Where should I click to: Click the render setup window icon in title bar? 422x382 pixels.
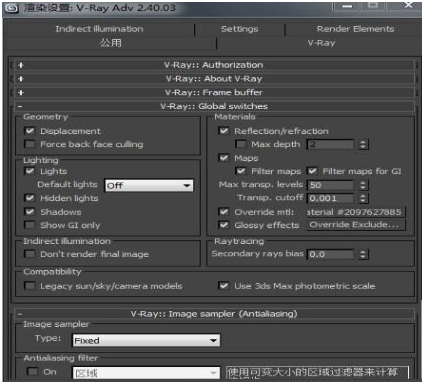(11, 8)
